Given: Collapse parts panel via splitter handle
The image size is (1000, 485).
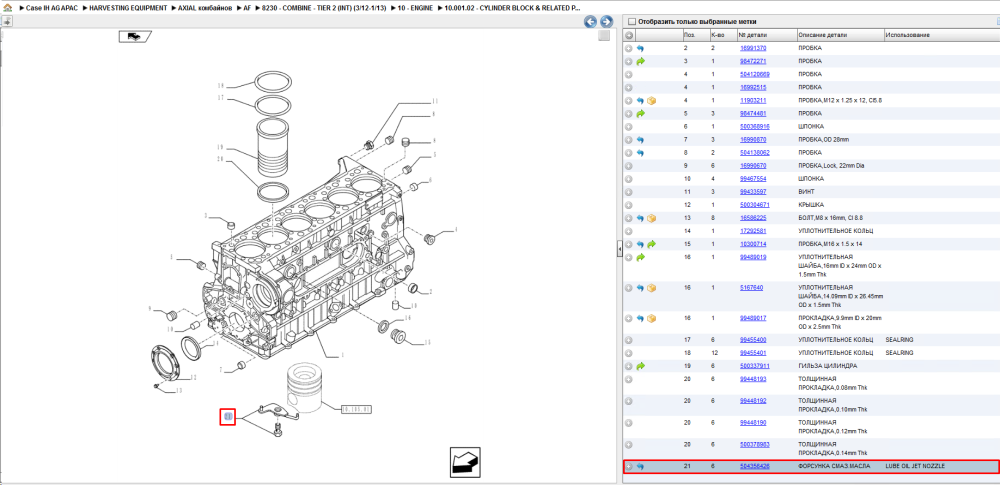Looking at the screenshot, I should [619, 250].
